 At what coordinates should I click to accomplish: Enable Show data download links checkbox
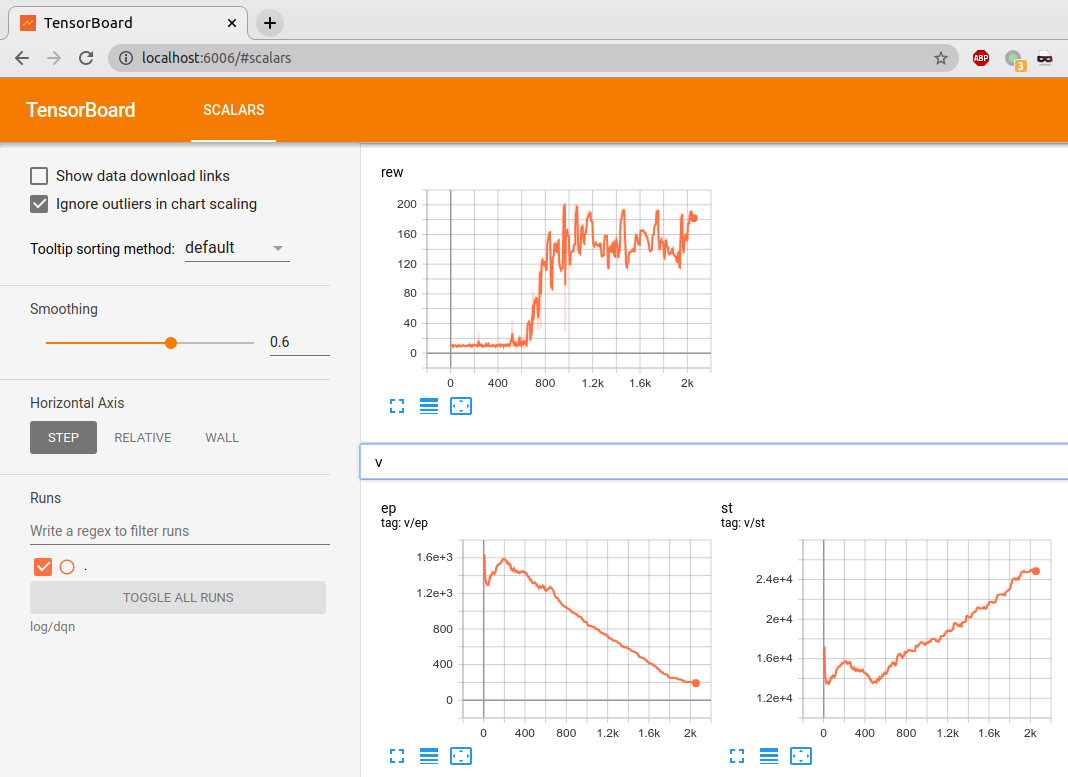point(39,176)
